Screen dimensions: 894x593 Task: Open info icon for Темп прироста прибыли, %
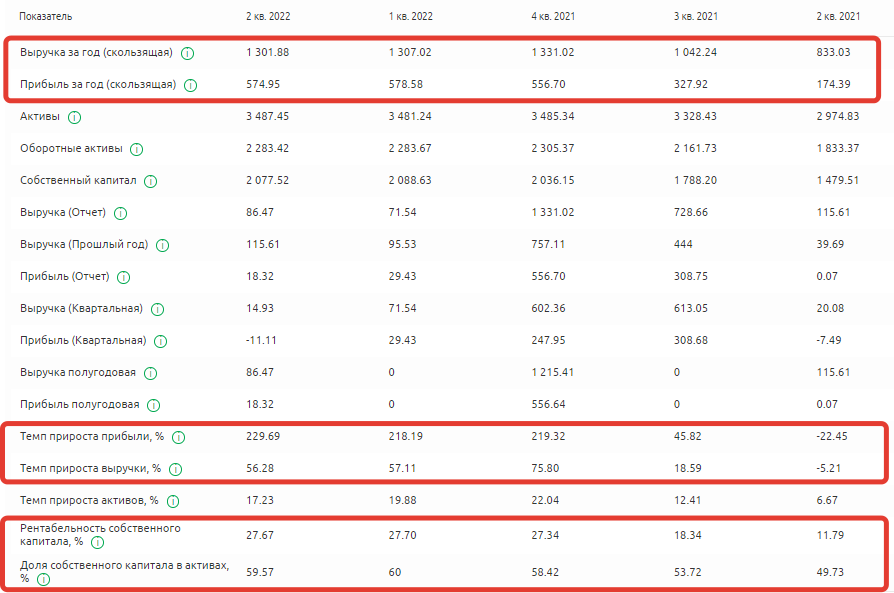click(178, 437)
